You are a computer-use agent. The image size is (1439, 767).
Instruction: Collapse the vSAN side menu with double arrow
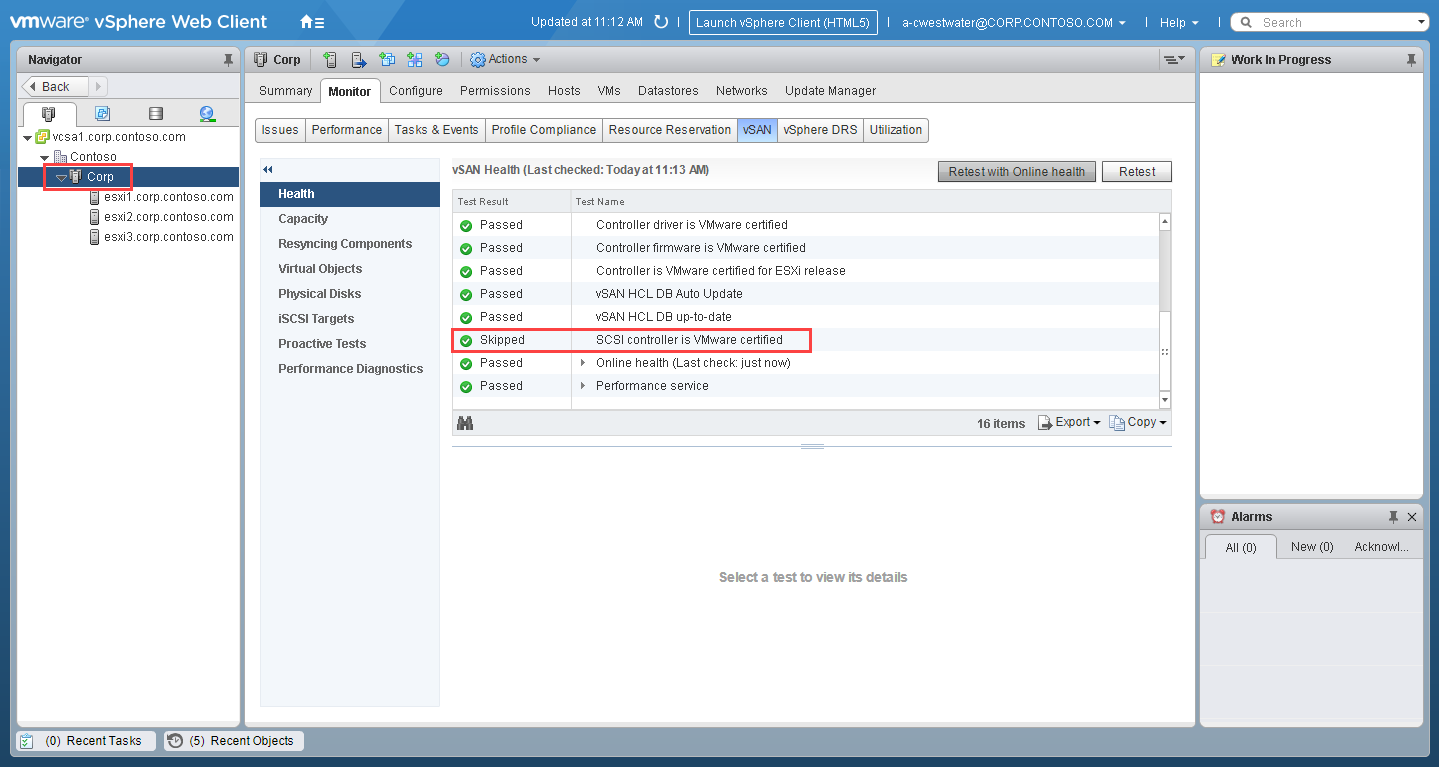(x=268, y=170)
